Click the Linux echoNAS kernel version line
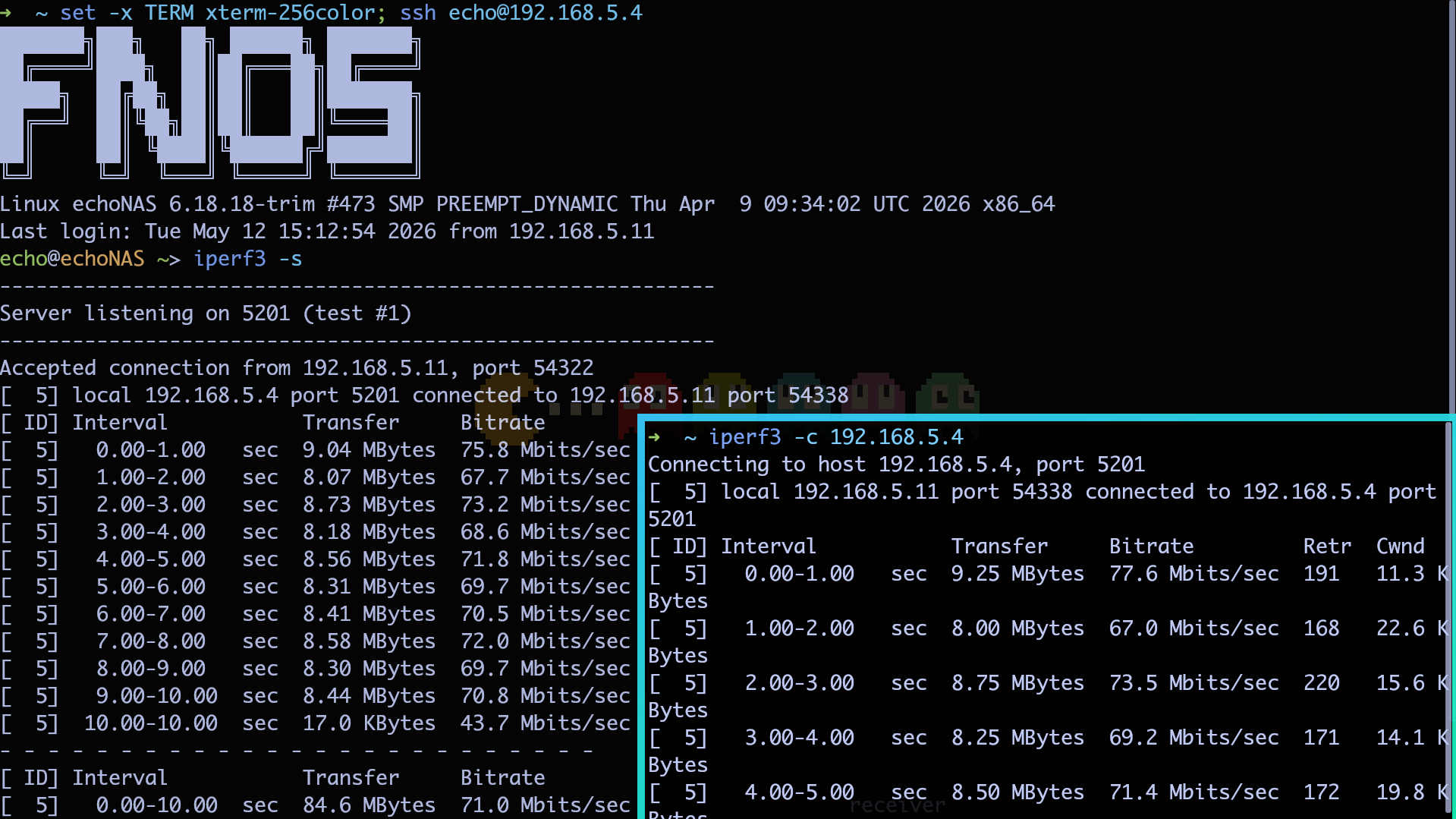 527,204
